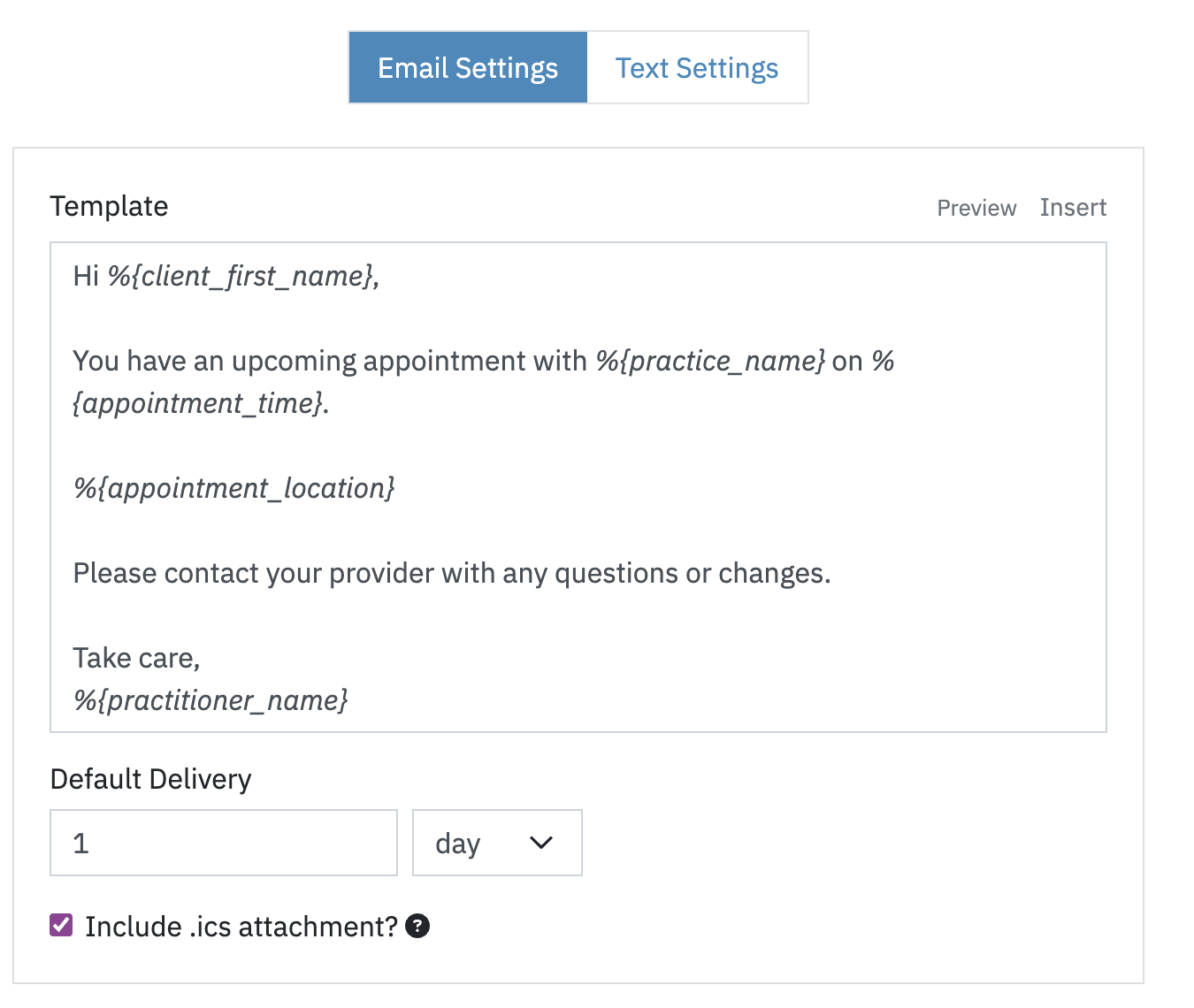Viewport: 1194px width, 1008px height.
Task: Place cursor on %{practice_name} variable
Action: pos(710,361)
